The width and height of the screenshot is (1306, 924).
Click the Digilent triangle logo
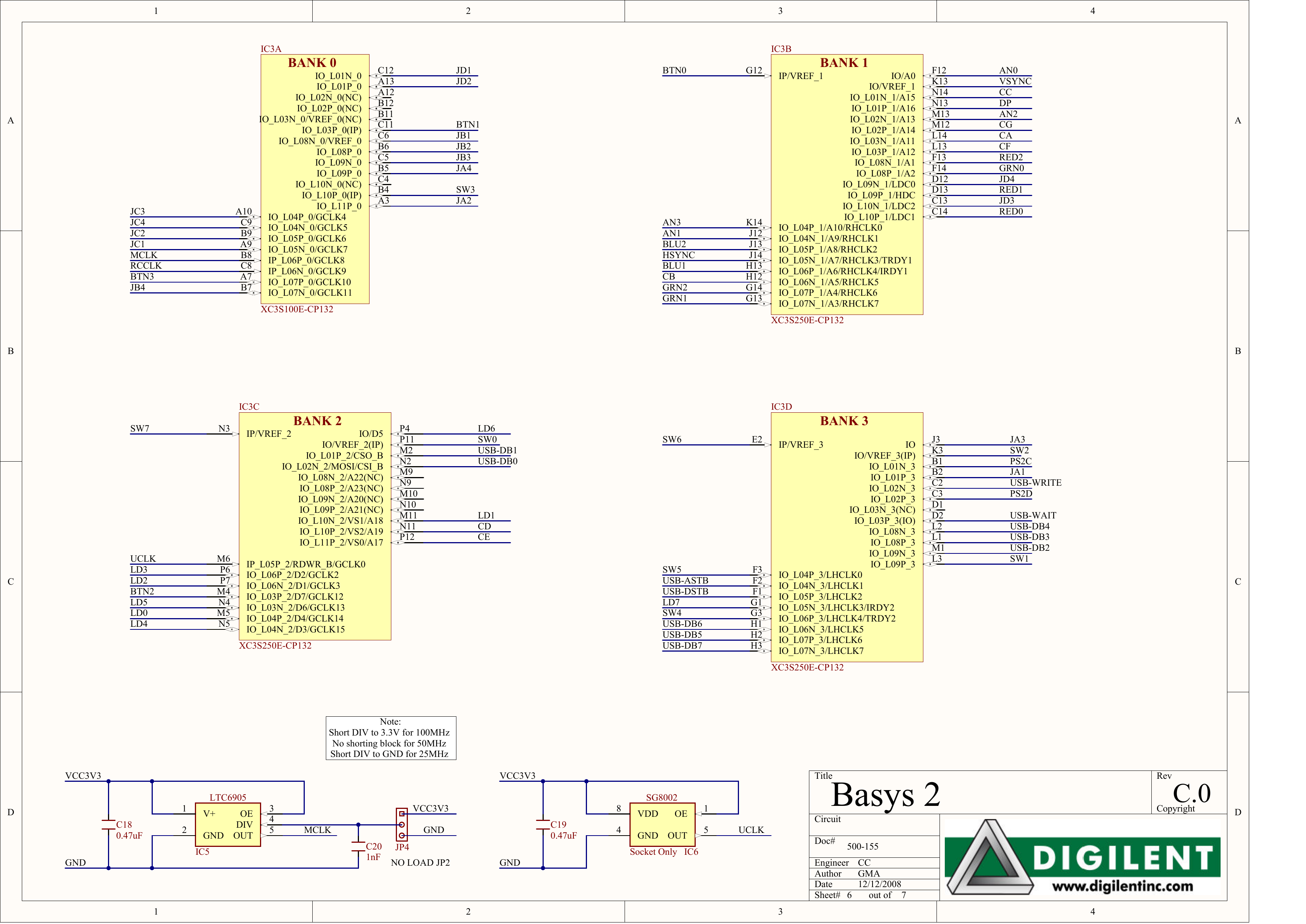991,858
